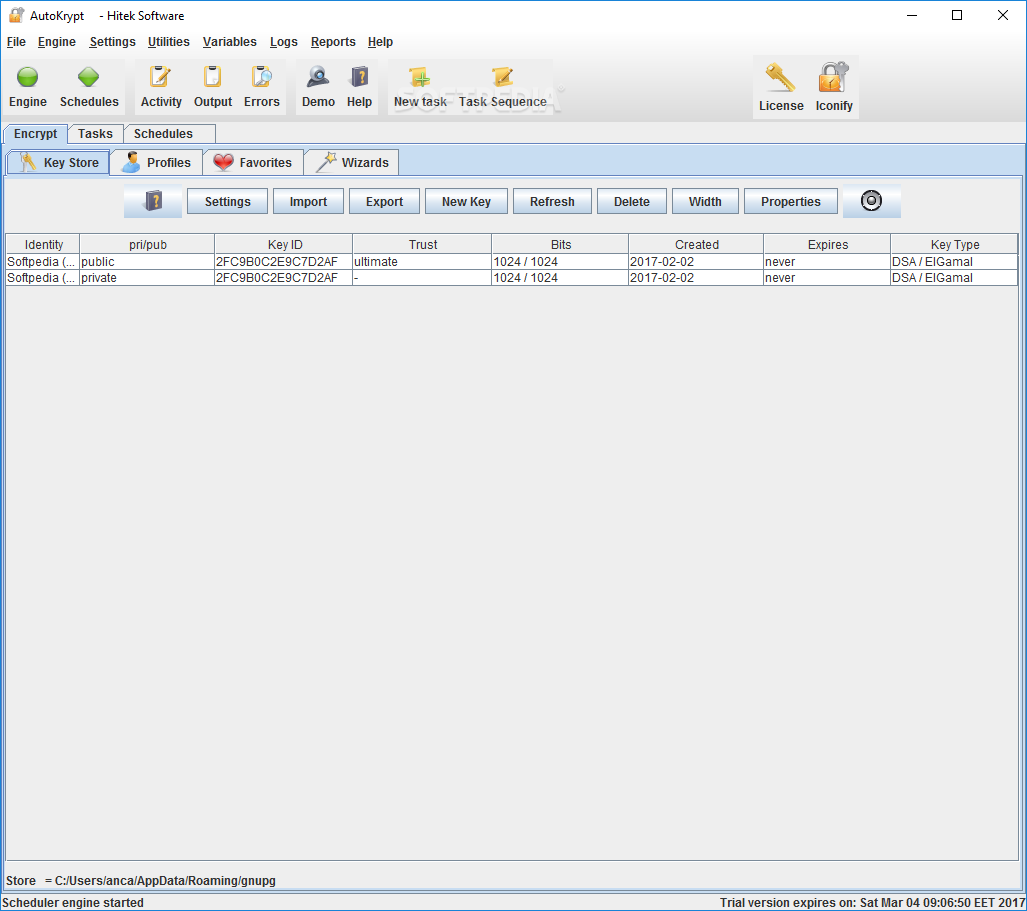This screenshot has width=1027, height=911.
Task: Click the 'ultimate' trust cell
Action: coord(422,262)
